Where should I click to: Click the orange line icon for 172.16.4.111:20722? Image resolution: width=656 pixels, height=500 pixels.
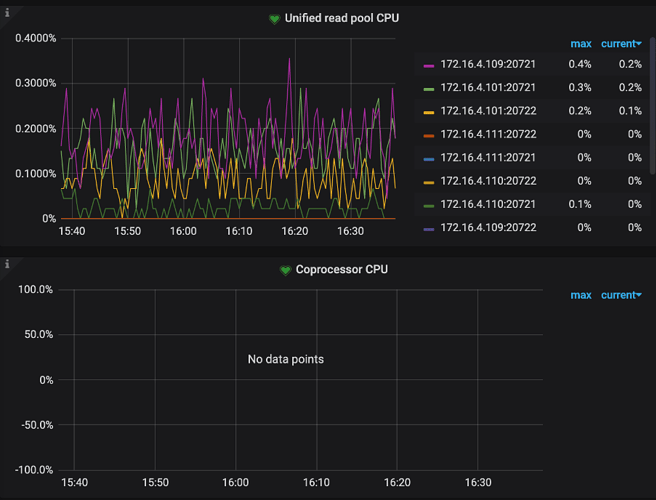pos(429,135)
